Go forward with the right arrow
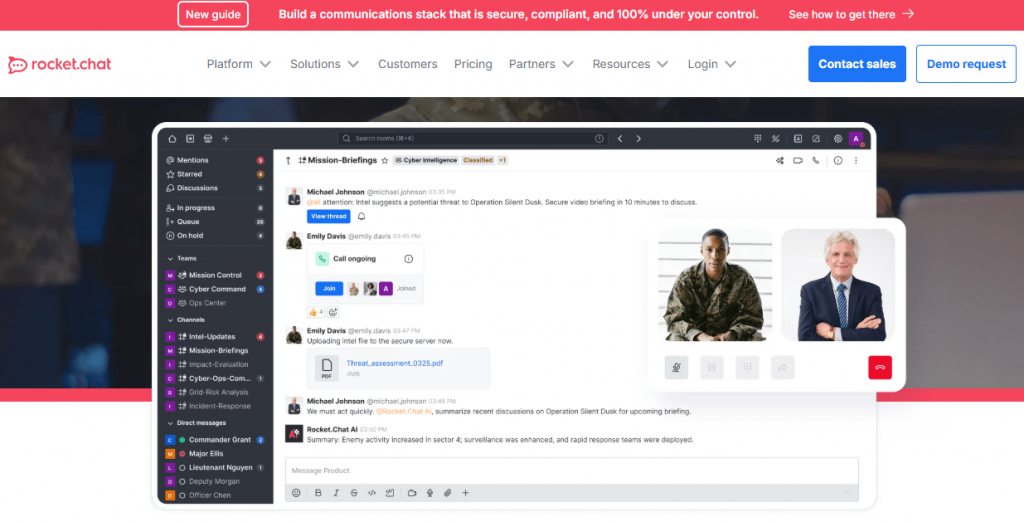The image size is (1024, 522). (x=639, y=139)
